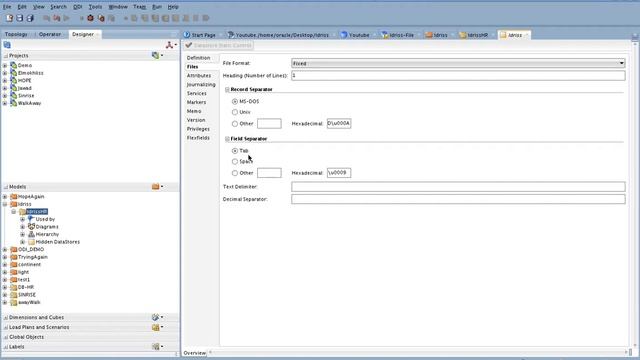
Task: Open the Designer navigator layout menu icon
Action: tap(171, 45)
